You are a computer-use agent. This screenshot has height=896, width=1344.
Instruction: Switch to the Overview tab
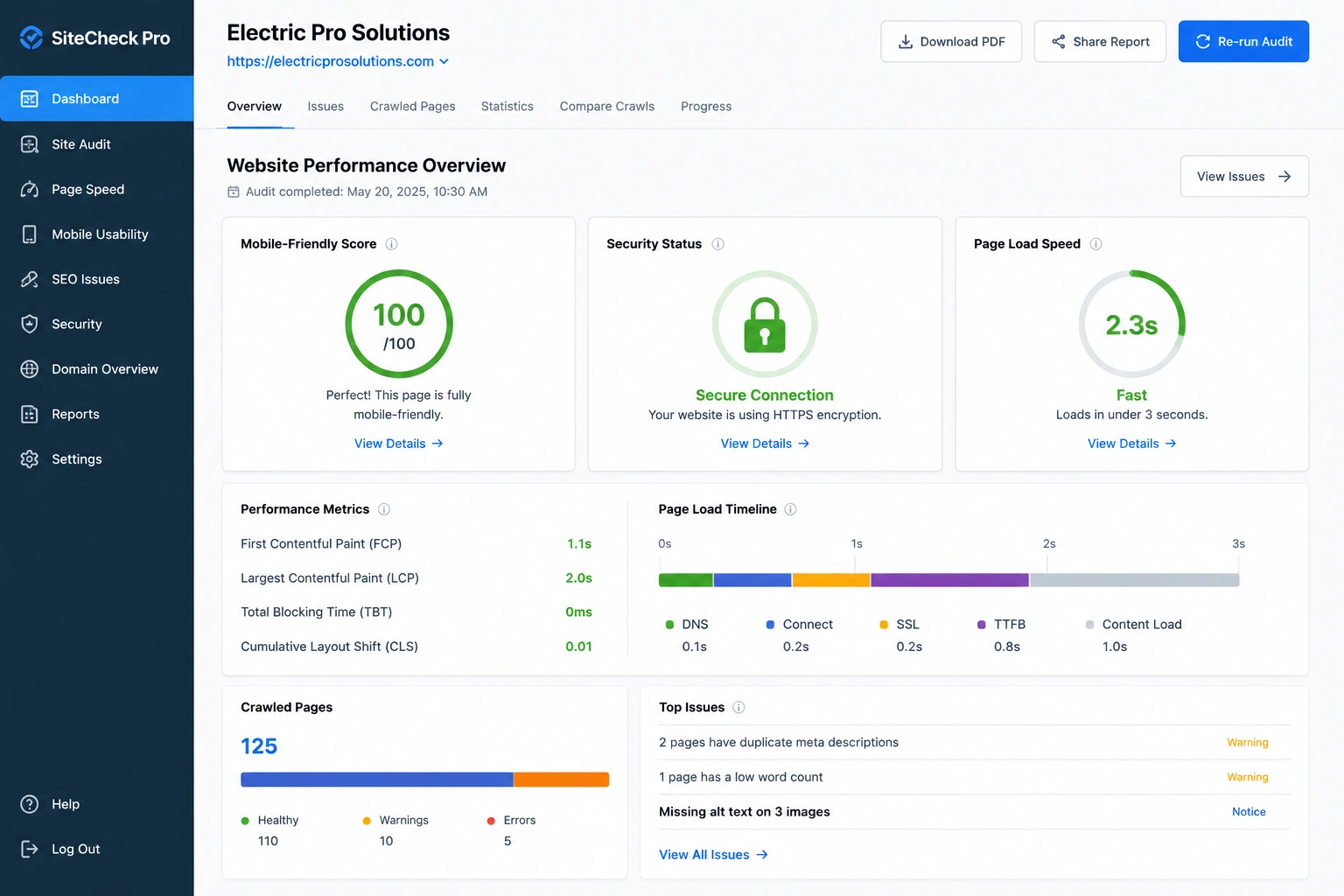(x=255, y=107)
